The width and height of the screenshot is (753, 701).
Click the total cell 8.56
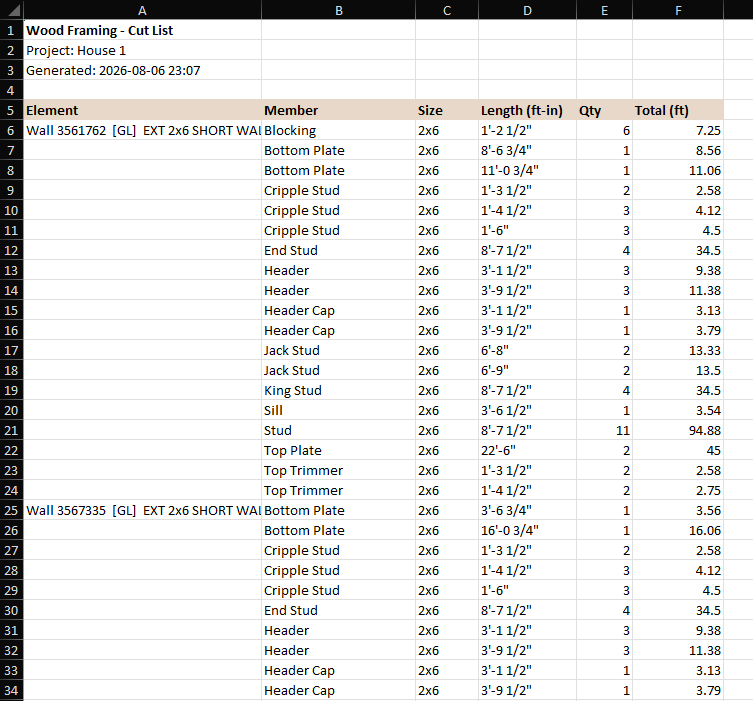pos(678,150)
